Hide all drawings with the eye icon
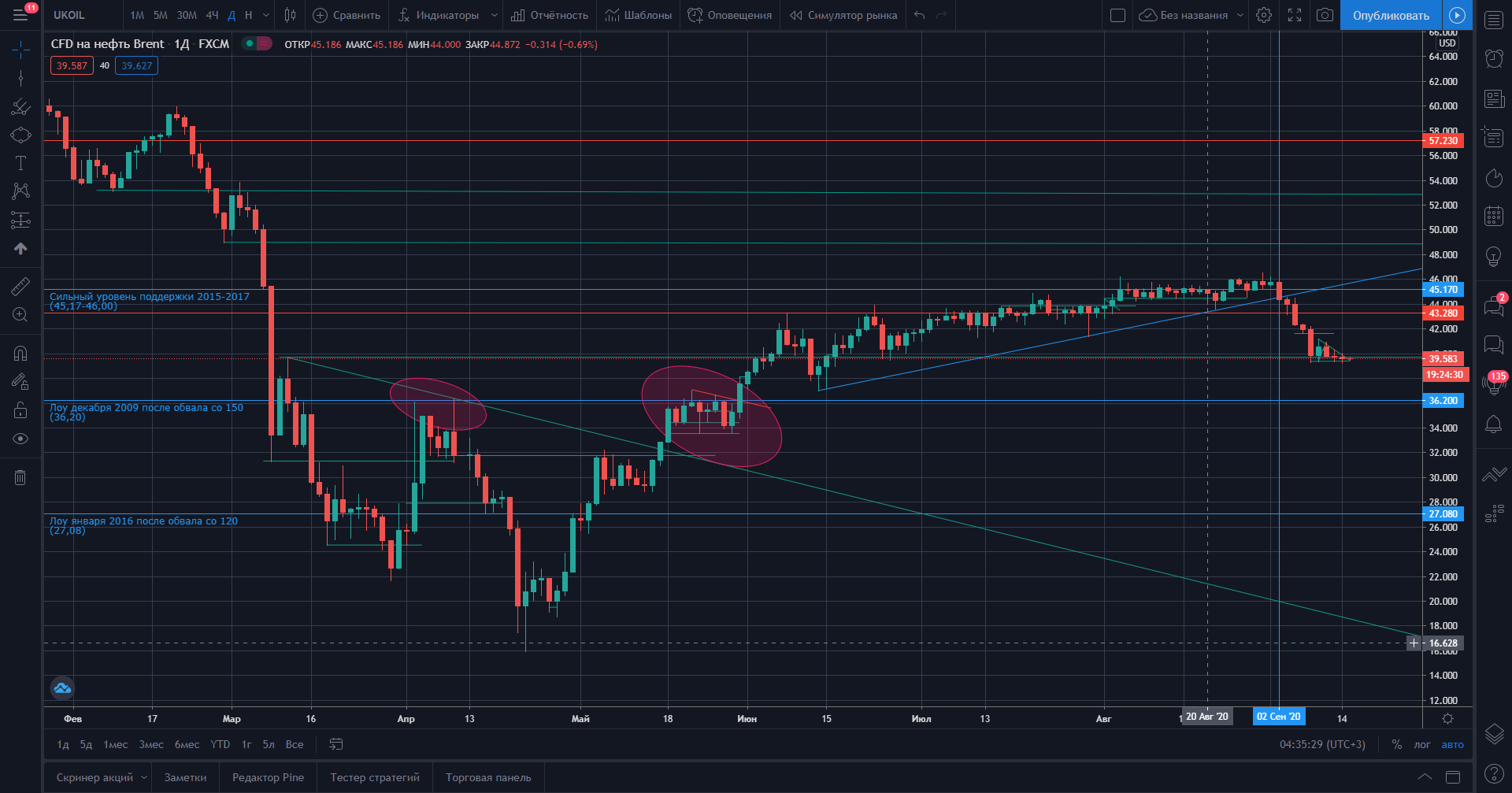 tap(20, 439)
